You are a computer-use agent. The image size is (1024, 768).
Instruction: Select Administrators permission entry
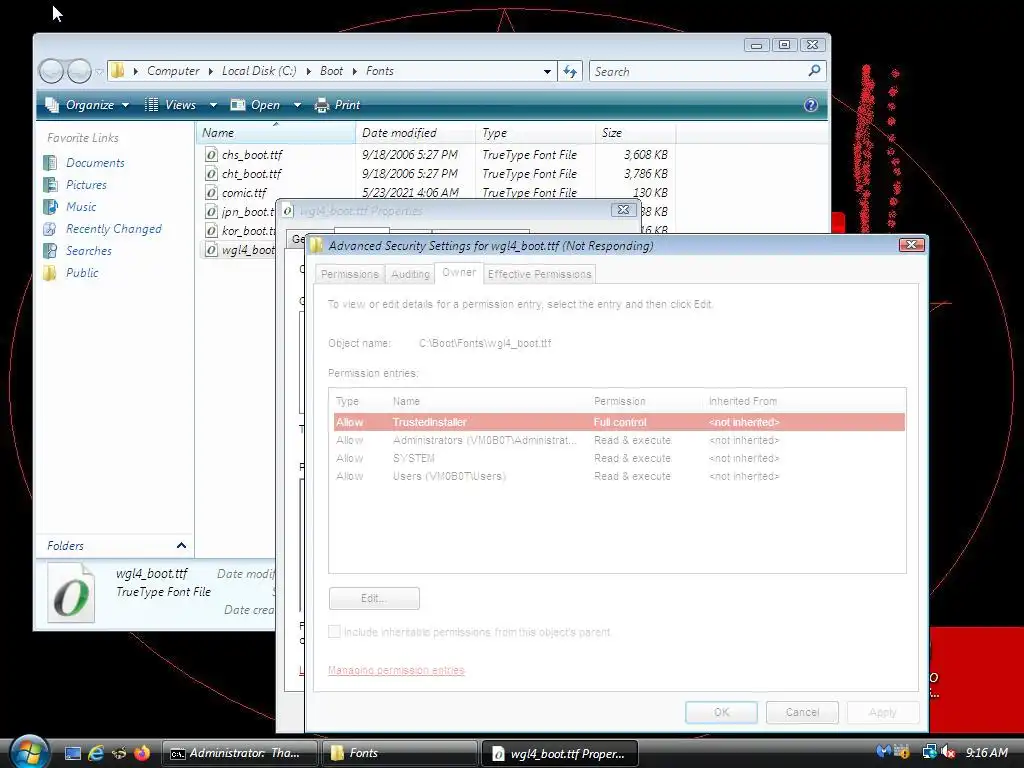pos(618,440)
